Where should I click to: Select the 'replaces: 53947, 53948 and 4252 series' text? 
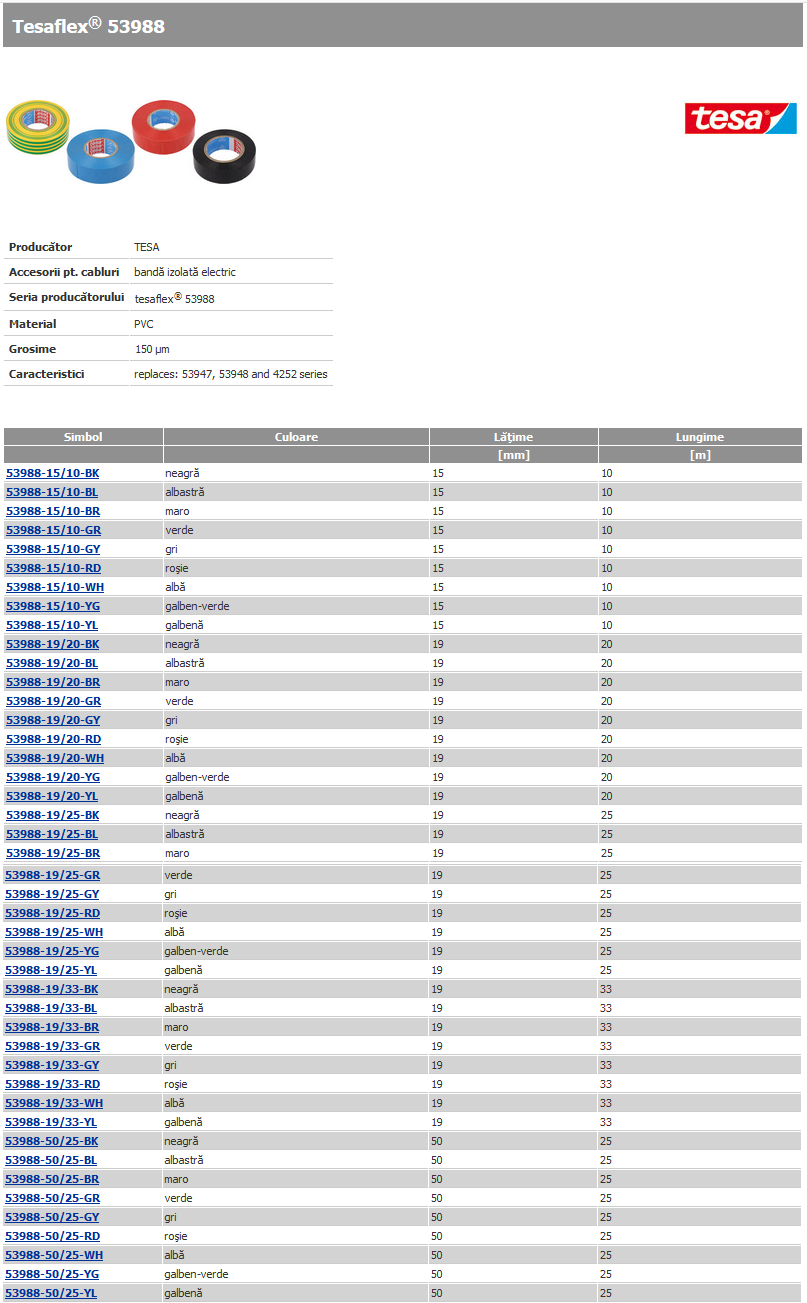click(231, 374)
